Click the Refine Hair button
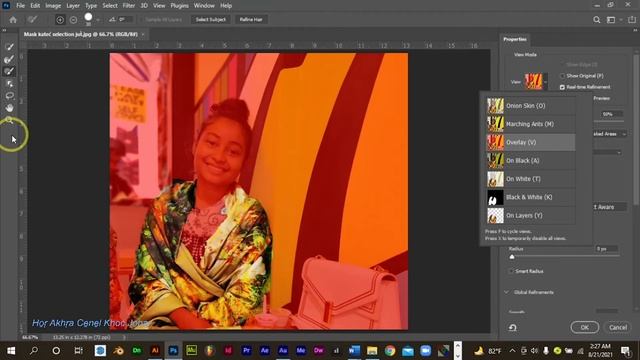Viewport: 640px width, 360px height. click(x=251, y=20)
